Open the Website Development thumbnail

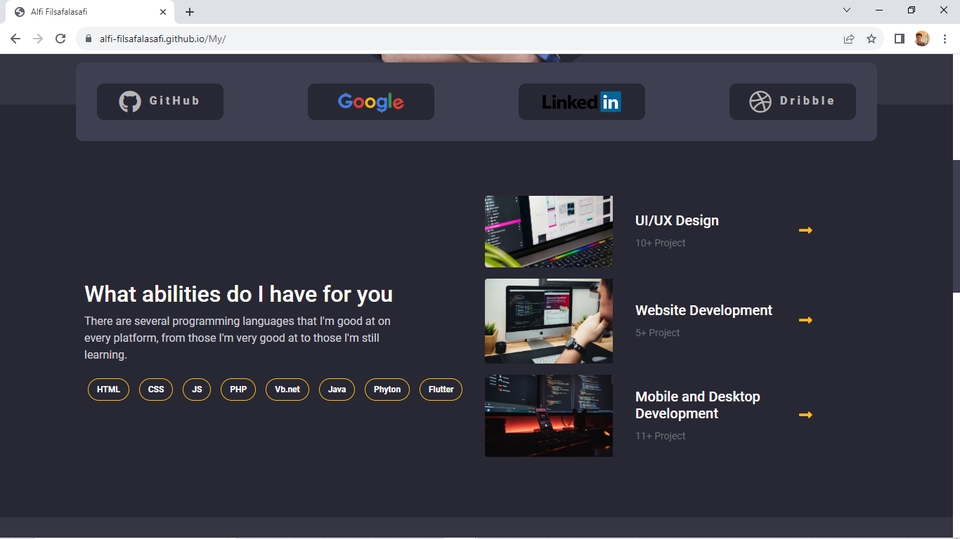coord(549,321)
